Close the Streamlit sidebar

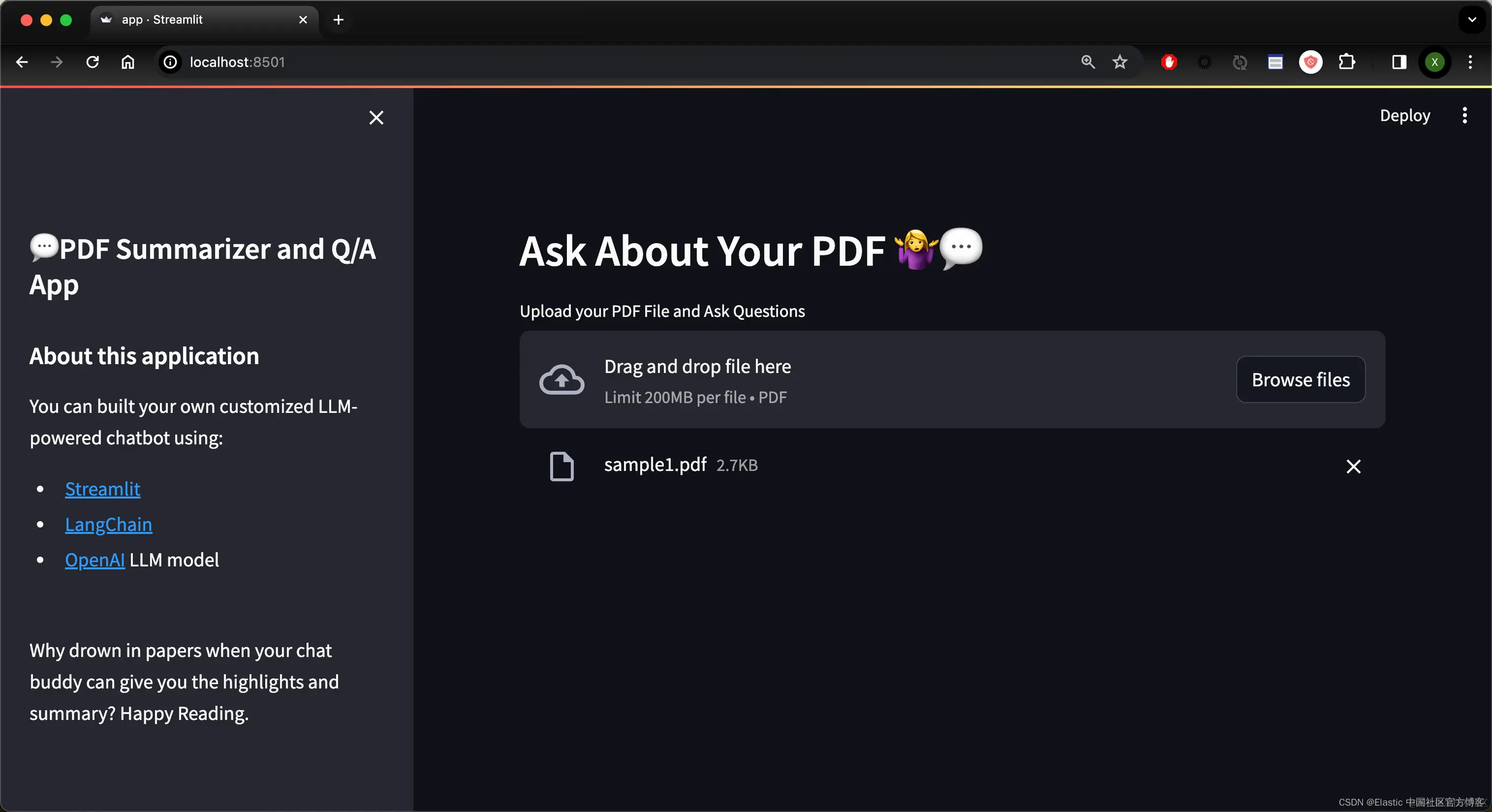[376, 117]
